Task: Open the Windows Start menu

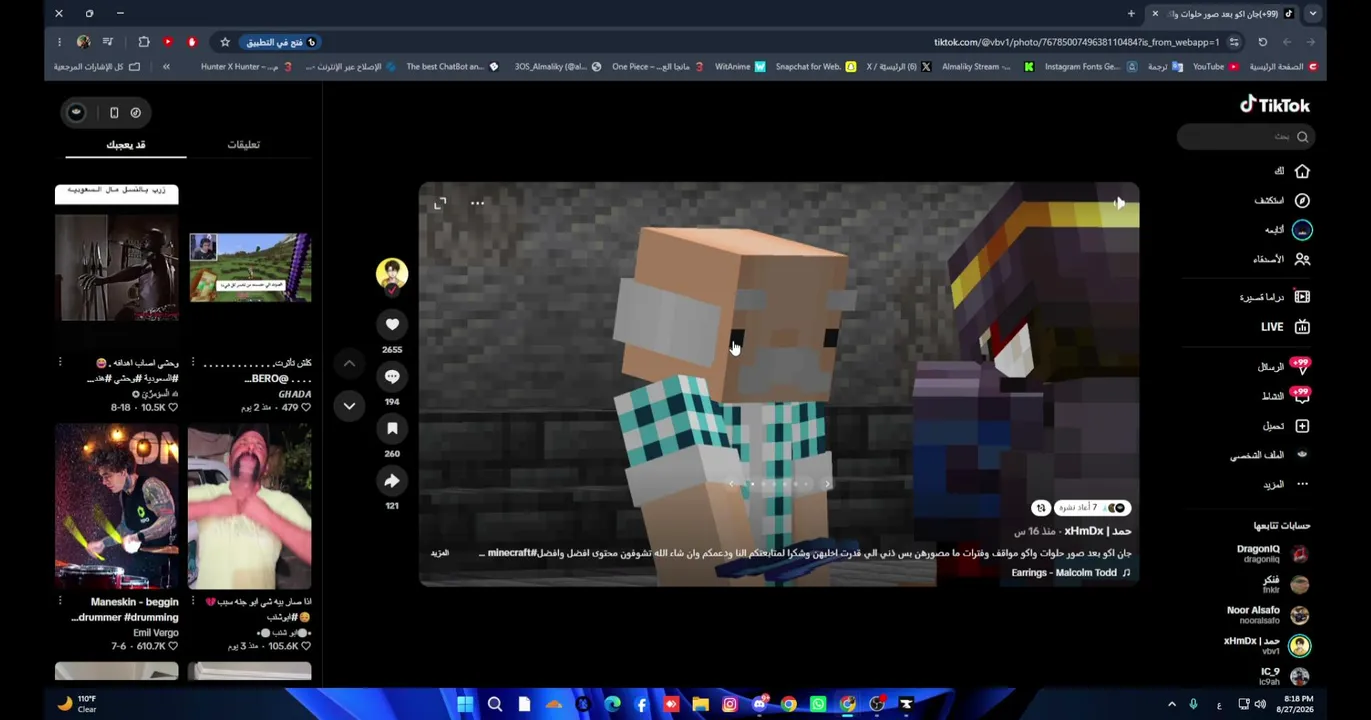Action: pyautogui.click(x=465, y=704)
